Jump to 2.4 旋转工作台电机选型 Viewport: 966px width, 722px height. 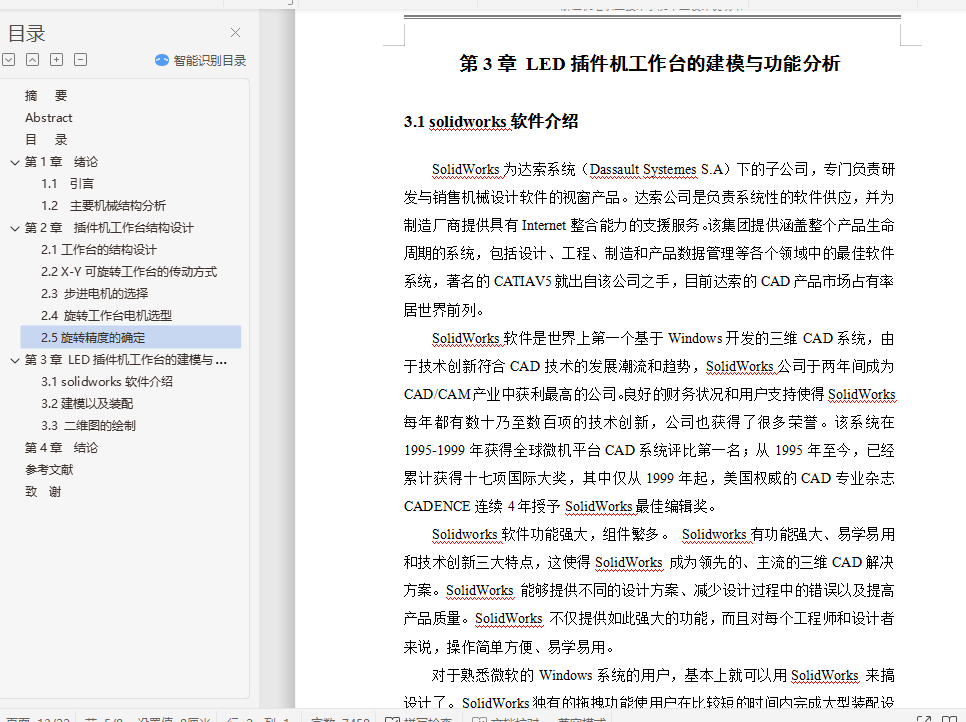click(106, 316)
